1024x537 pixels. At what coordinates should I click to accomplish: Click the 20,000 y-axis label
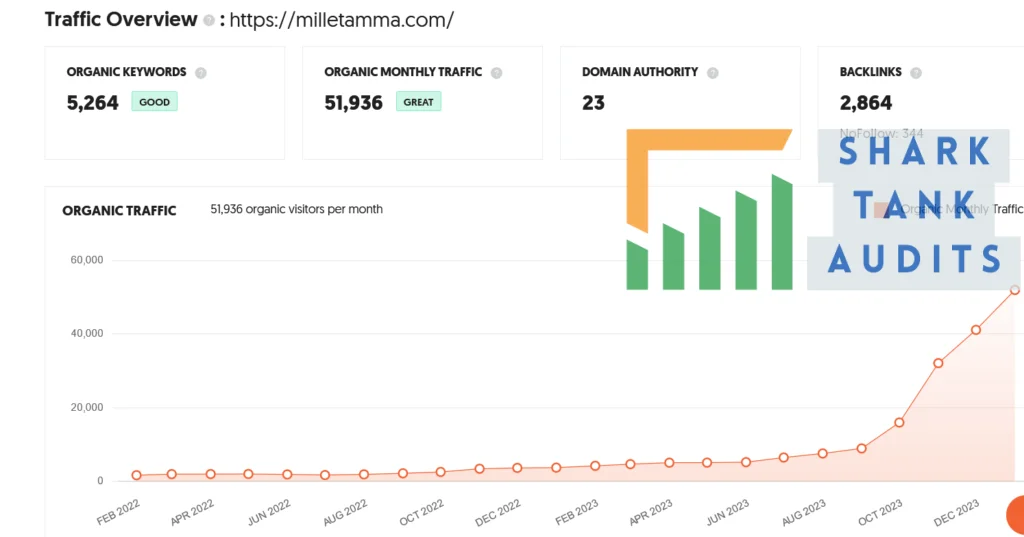tap(87, 407)
